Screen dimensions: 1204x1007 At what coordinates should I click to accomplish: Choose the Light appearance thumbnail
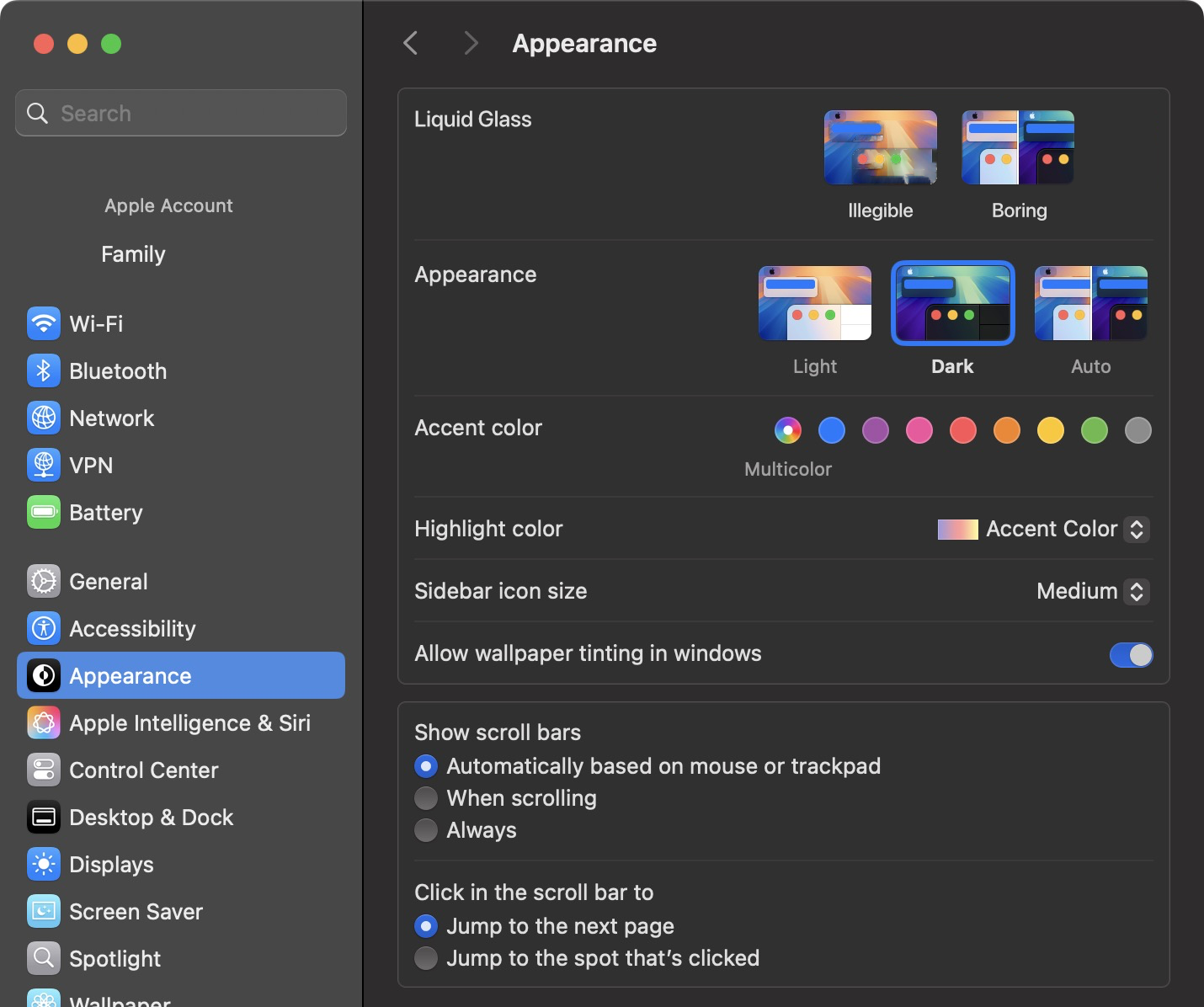click(x=815, y=303)
